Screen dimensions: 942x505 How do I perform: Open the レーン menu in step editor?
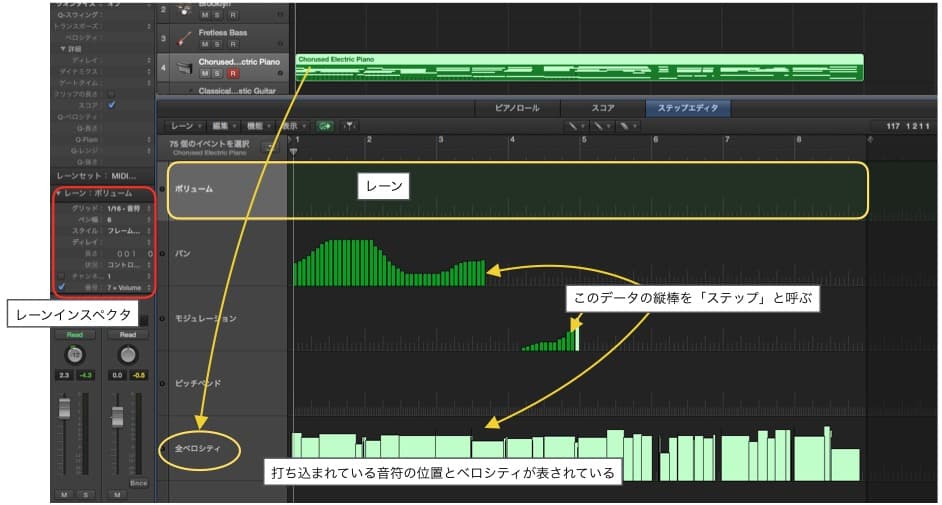pyautogui.click(x=185, y=126)
